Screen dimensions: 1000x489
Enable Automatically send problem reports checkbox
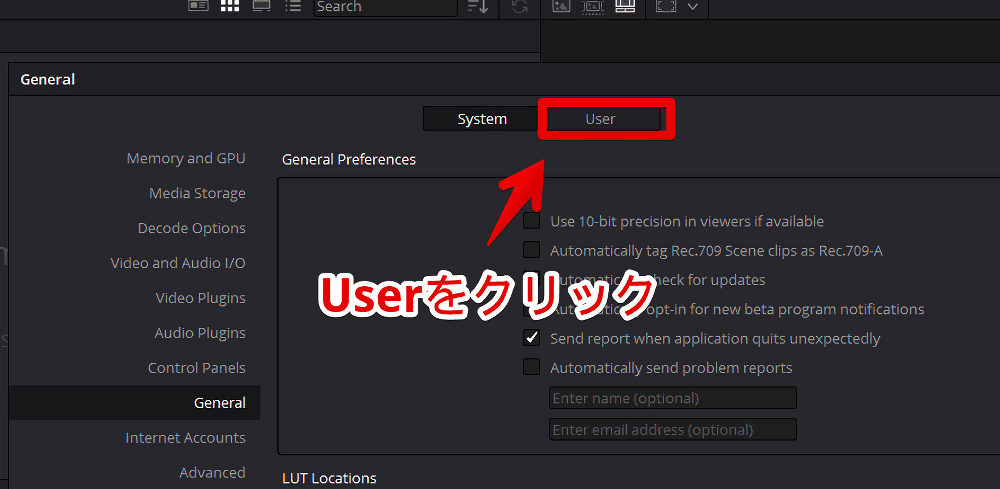531,368
